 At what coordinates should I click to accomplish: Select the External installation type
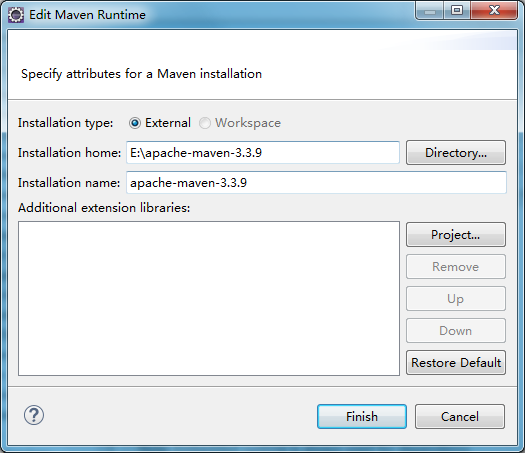click(135, 123)
